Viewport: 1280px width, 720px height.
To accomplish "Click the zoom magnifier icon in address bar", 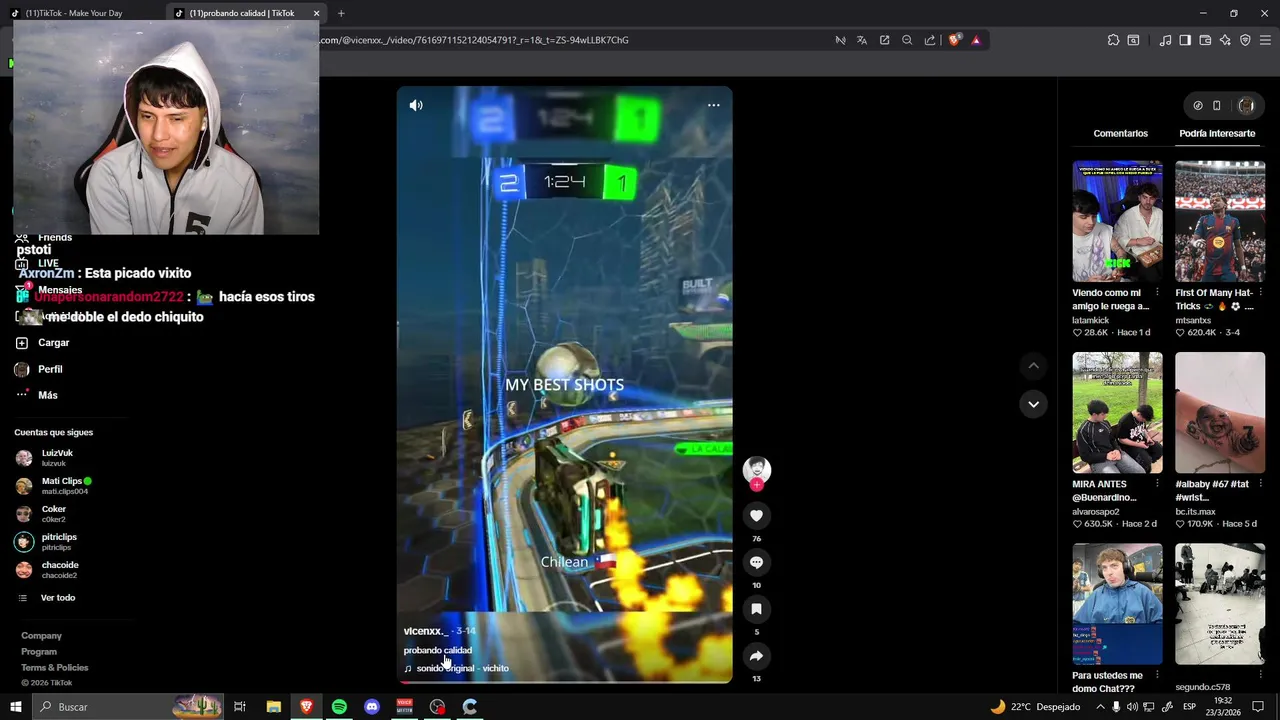I will (x=907, y=40).
